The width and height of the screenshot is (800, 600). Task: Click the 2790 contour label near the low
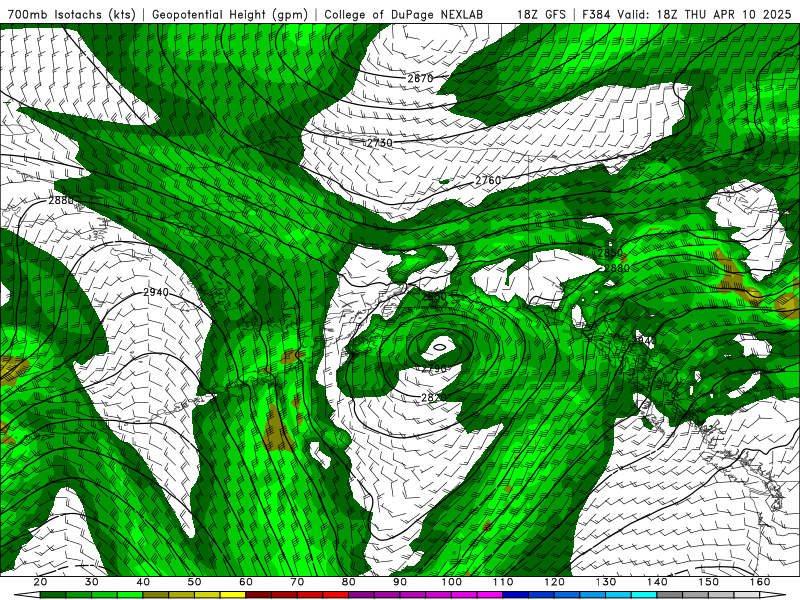tap(434, 368)
